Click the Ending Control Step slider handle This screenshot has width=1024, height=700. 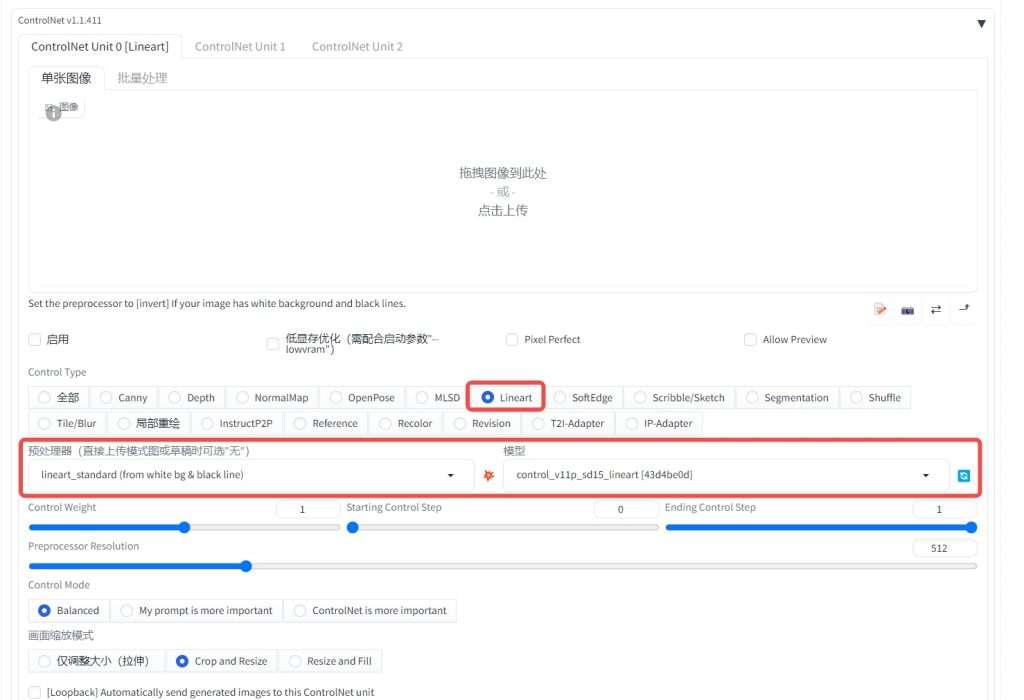(971, 528)
